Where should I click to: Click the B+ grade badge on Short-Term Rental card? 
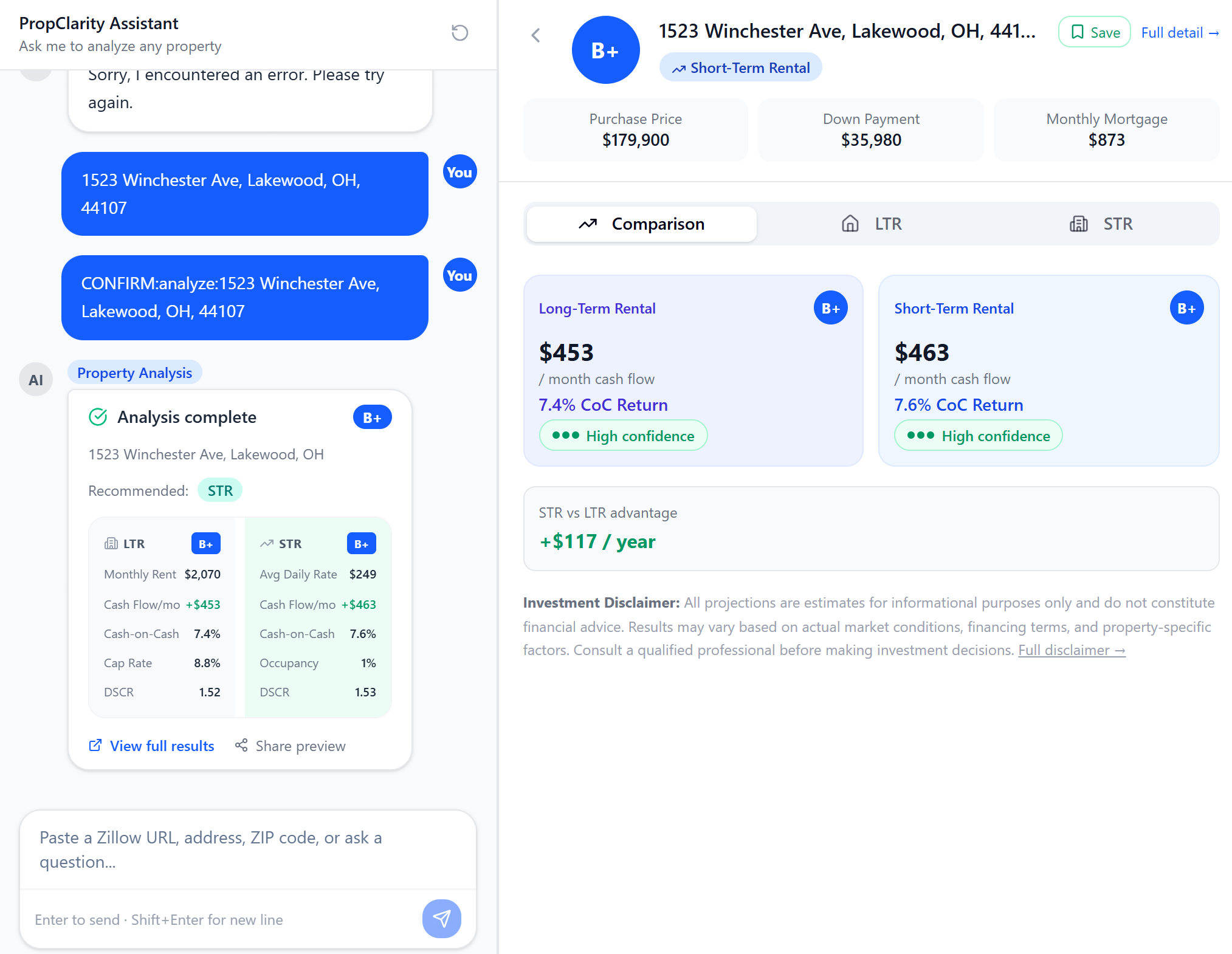point(1186,308)
